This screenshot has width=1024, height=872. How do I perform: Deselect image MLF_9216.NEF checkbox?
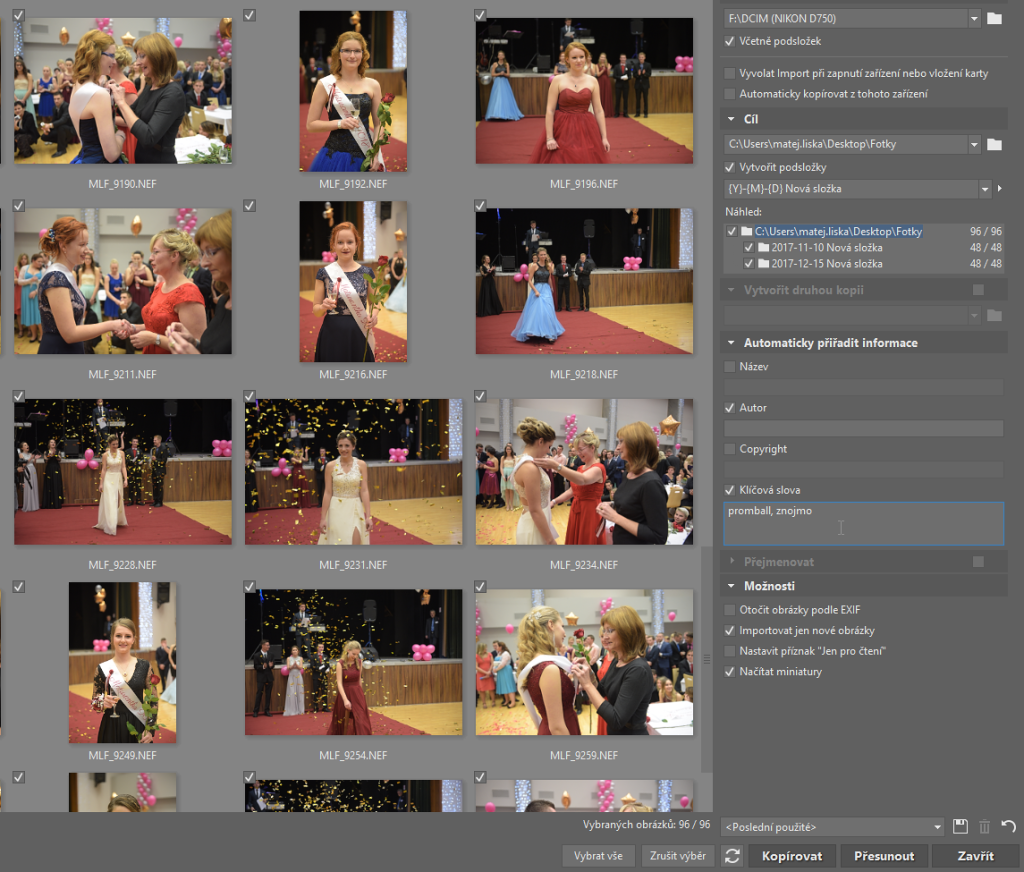pyautogui.click(x=249, y=206)
